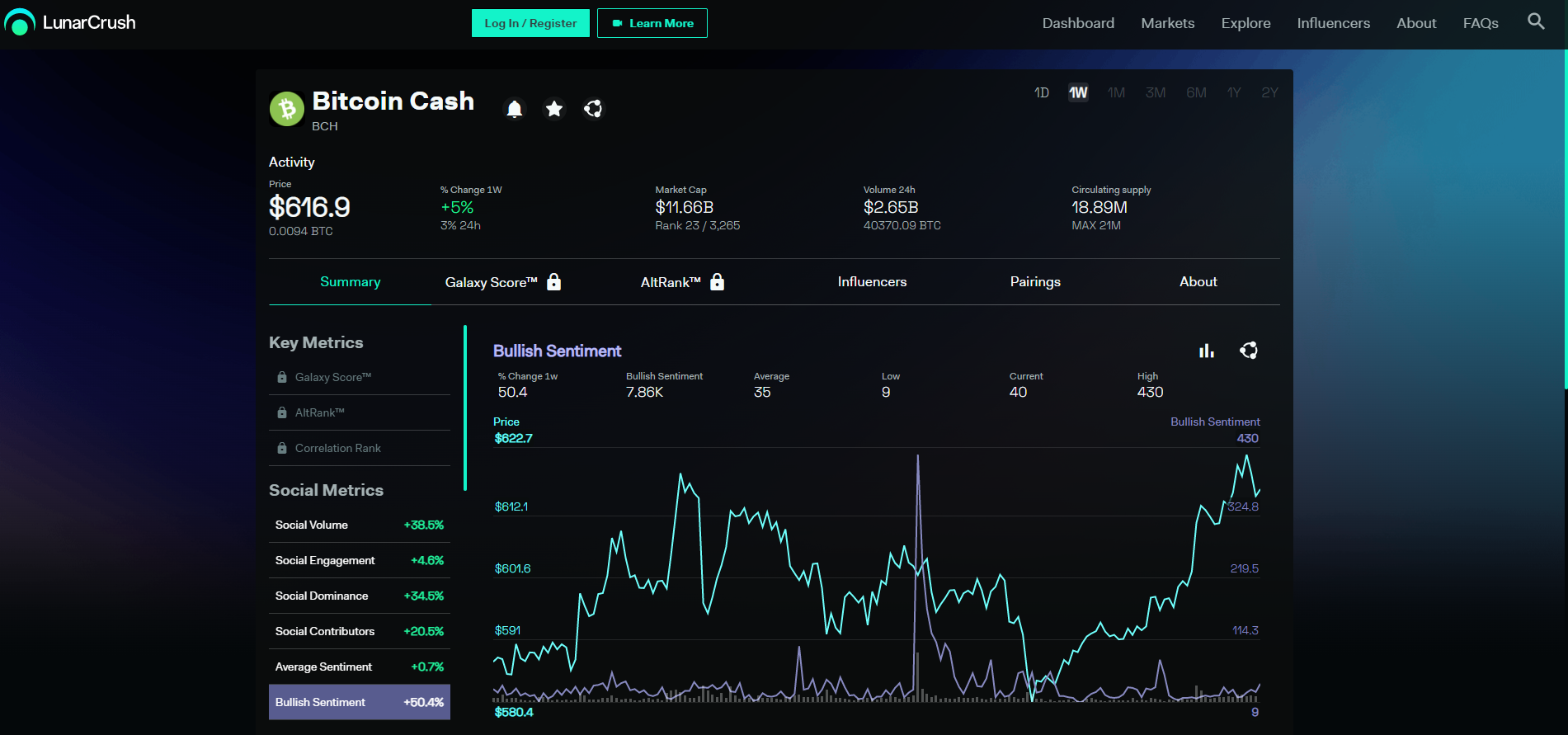
Task: Select Social Volume metric
Action: [x=360, y=525]
